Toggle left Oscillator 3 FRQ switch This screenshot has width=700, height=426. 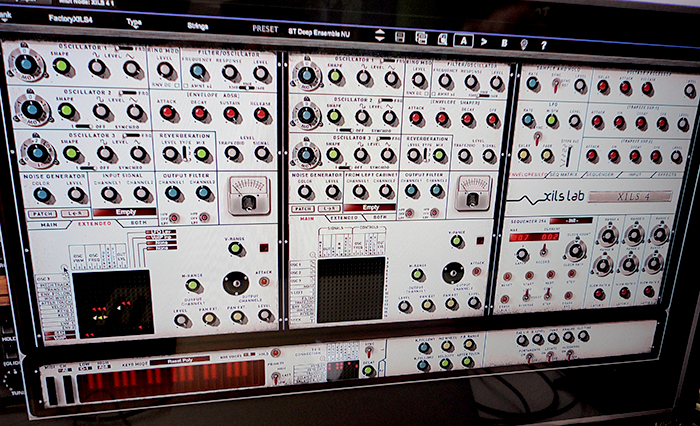(132, 135)
